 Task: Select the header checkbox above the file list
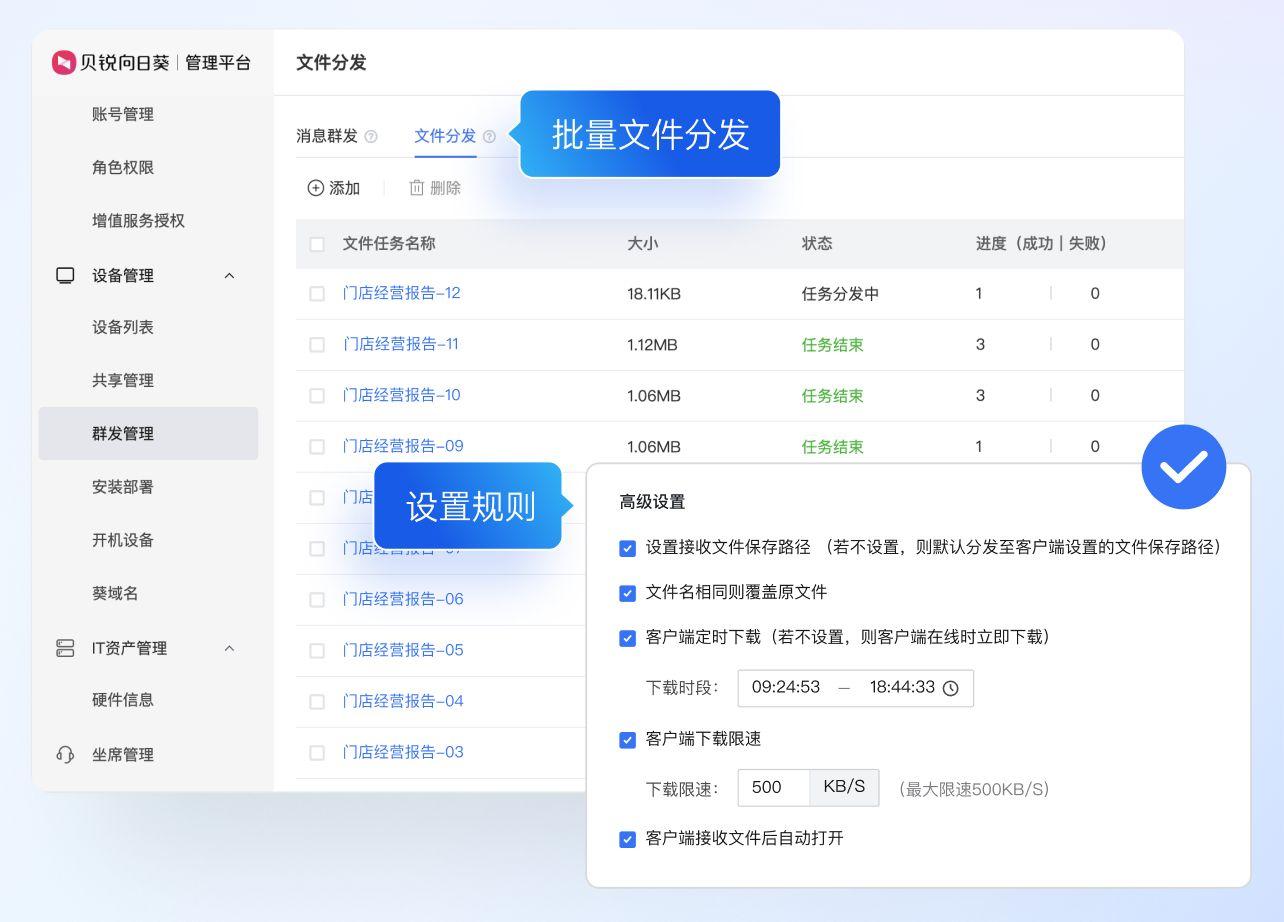[x=316, y=243]
